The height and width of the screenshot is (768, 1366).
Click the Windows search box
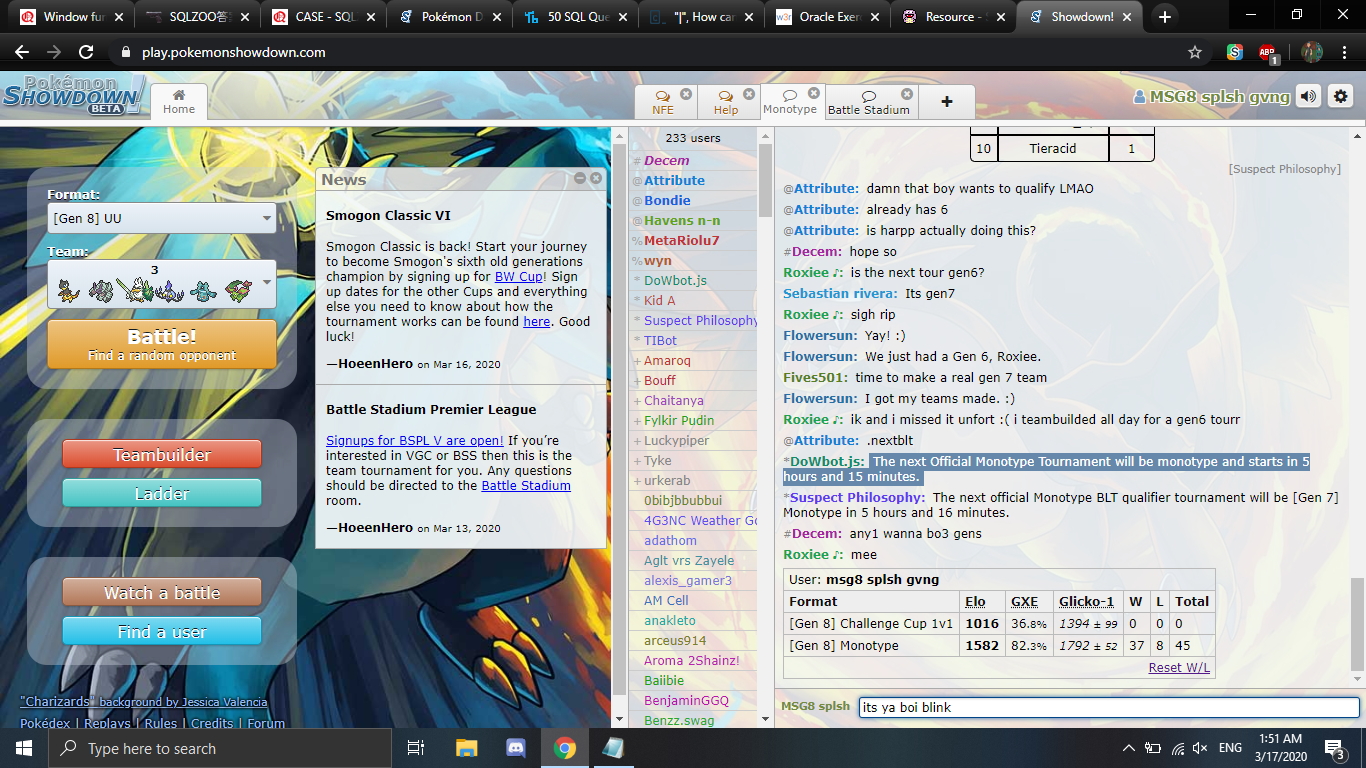[x=220, y=748]
